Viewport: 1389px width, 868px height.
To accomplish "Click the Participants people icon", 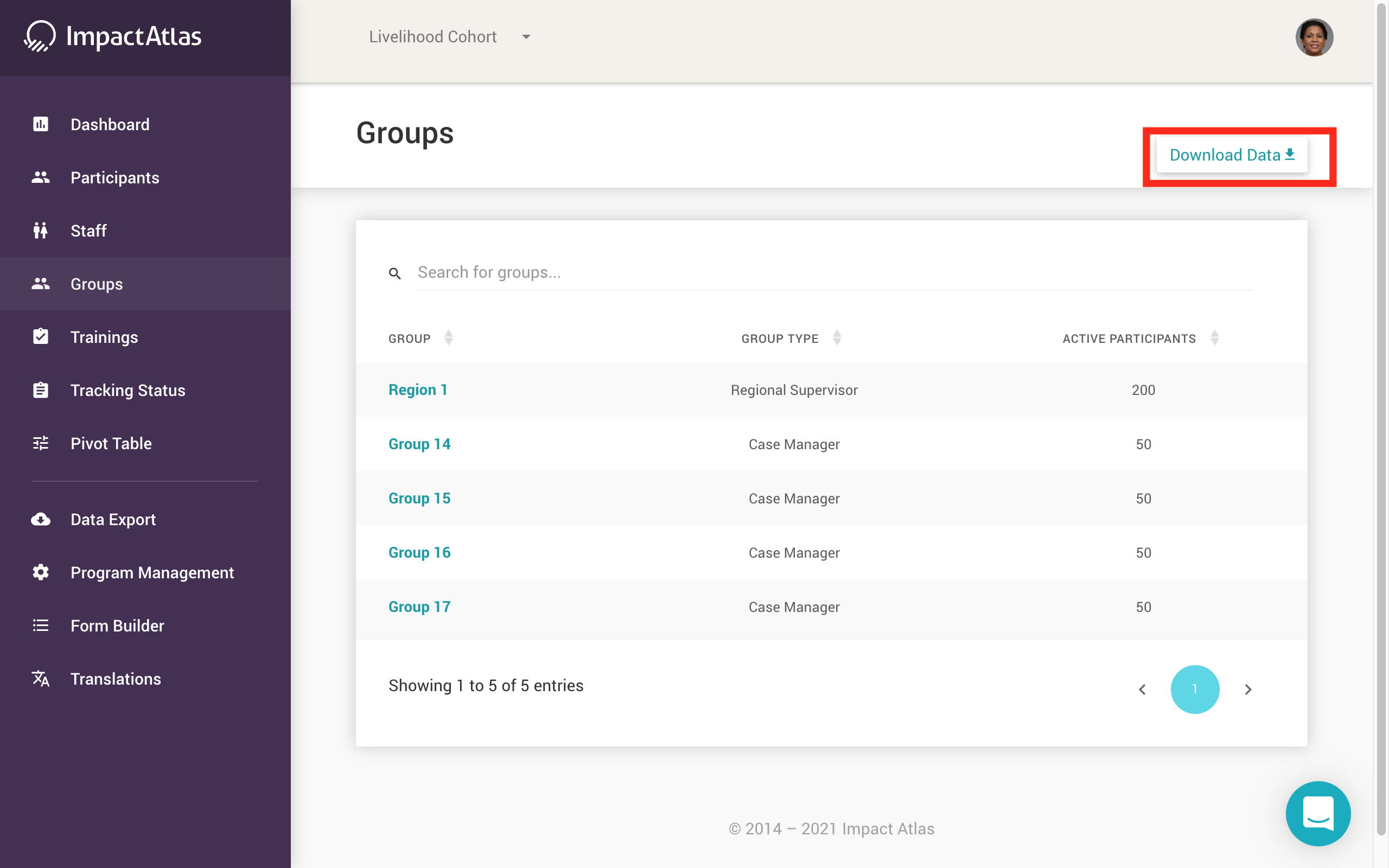I will pos(40,177).
